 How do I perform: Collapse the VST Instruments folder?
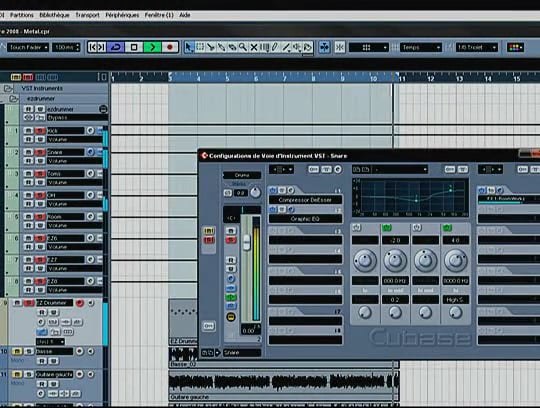(8, 88)
